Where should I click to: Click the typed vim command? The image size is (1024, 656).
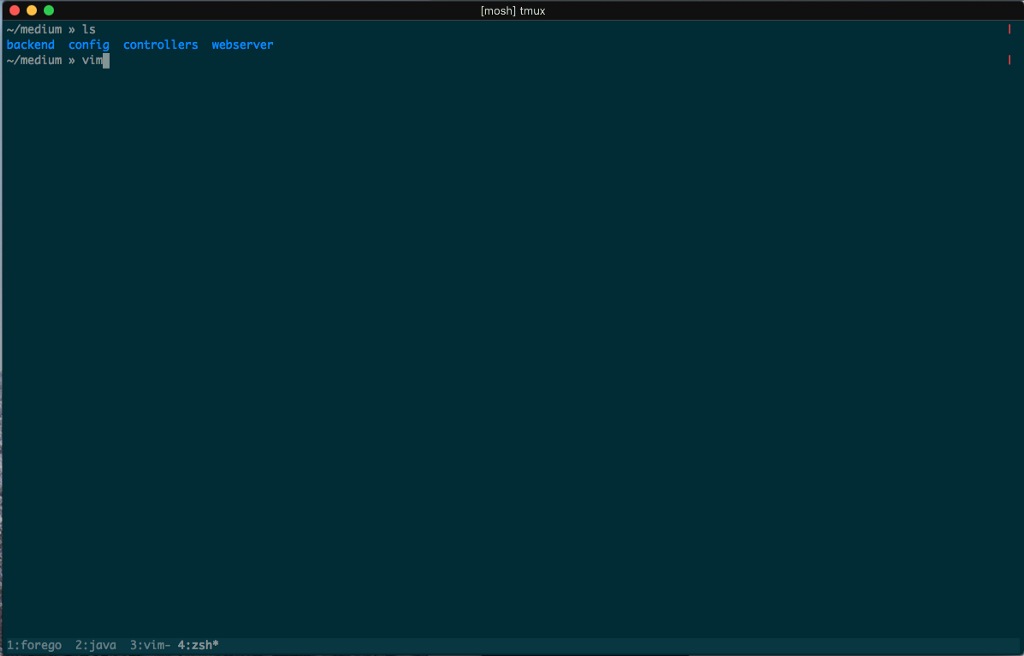[92, 60]
